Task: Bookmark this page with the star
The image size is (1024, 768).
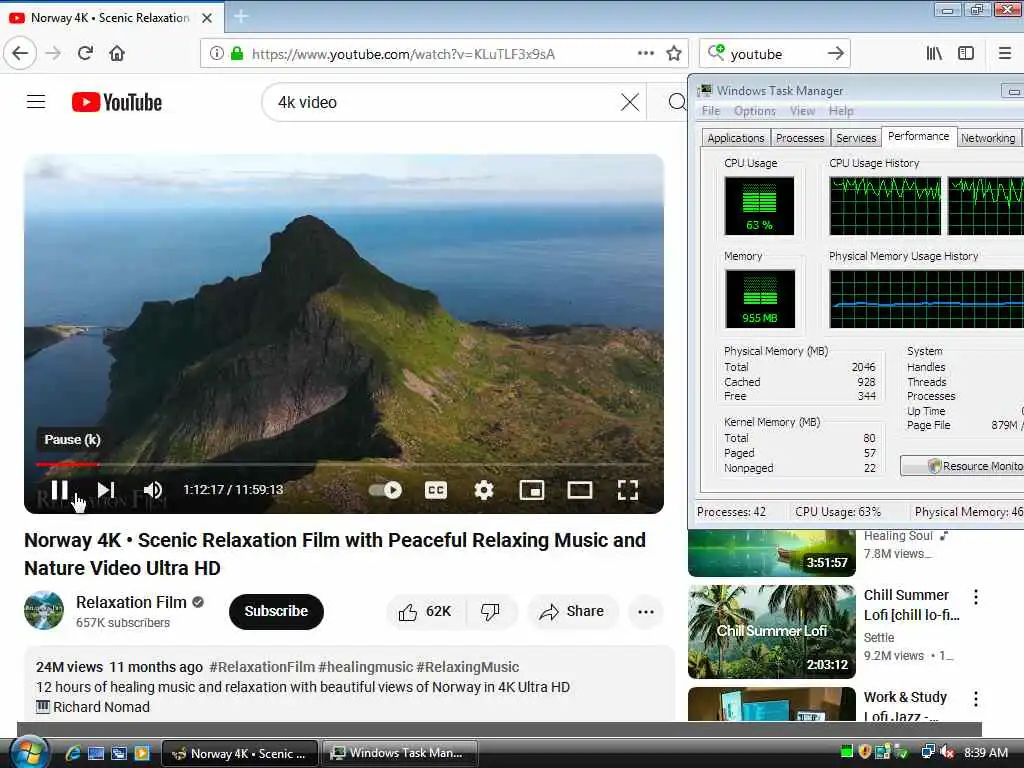Action: [674, 53]
